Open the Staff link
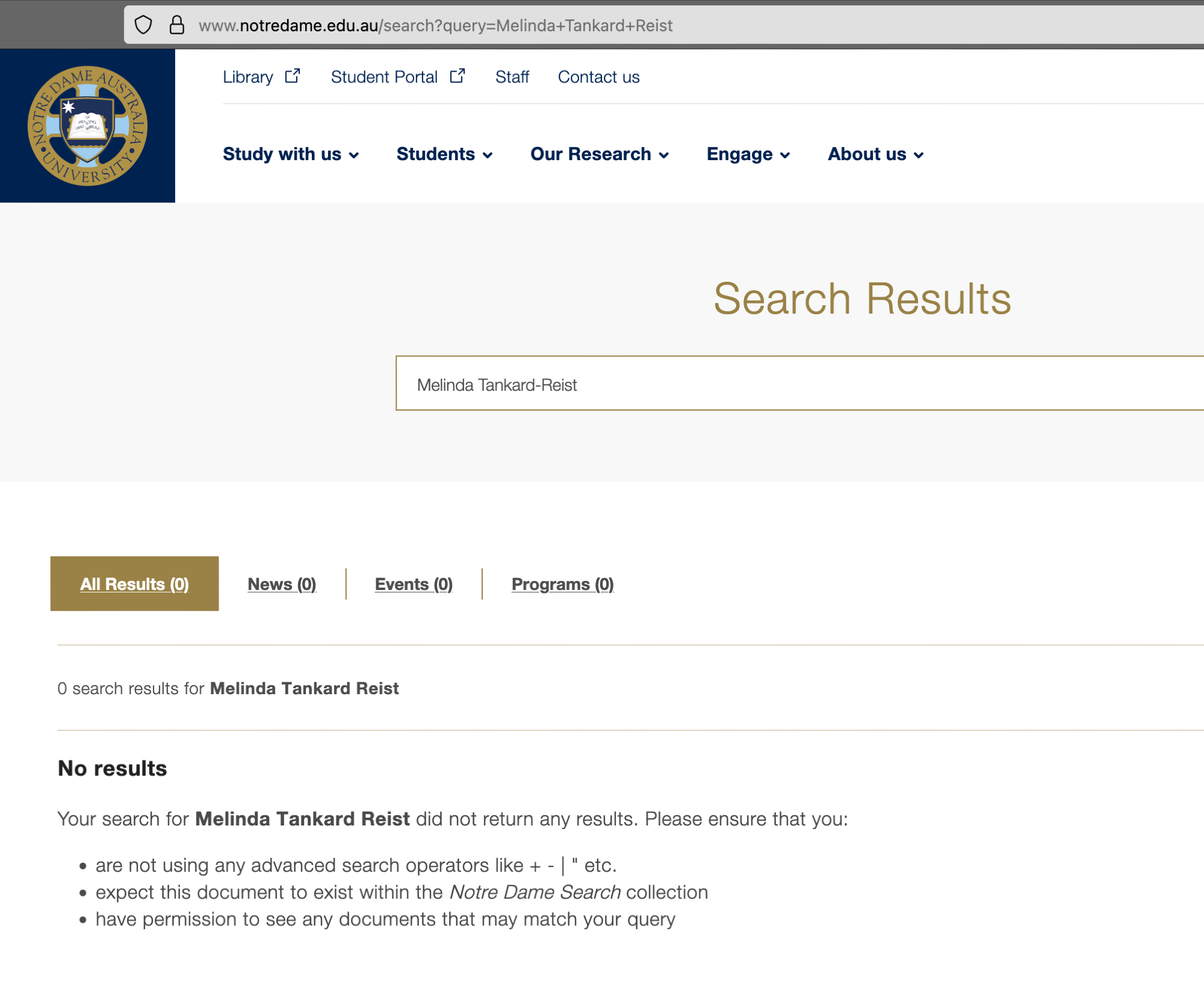Image resolution: width=1204 pixels, height=982 pixels. pos(512,77)
